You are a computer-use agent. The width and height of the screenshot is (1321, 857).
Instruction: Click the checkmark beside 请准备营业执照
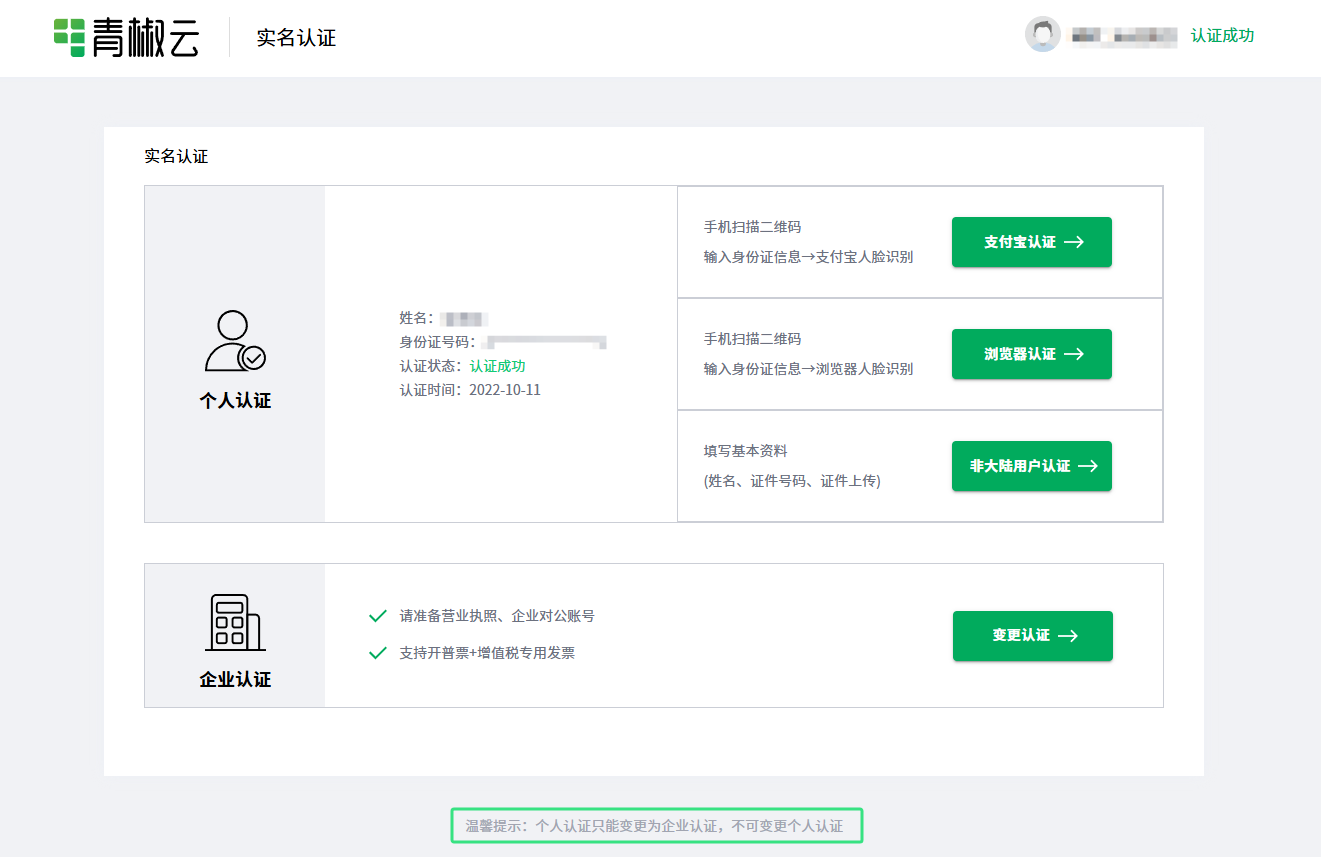click(378, 616)
